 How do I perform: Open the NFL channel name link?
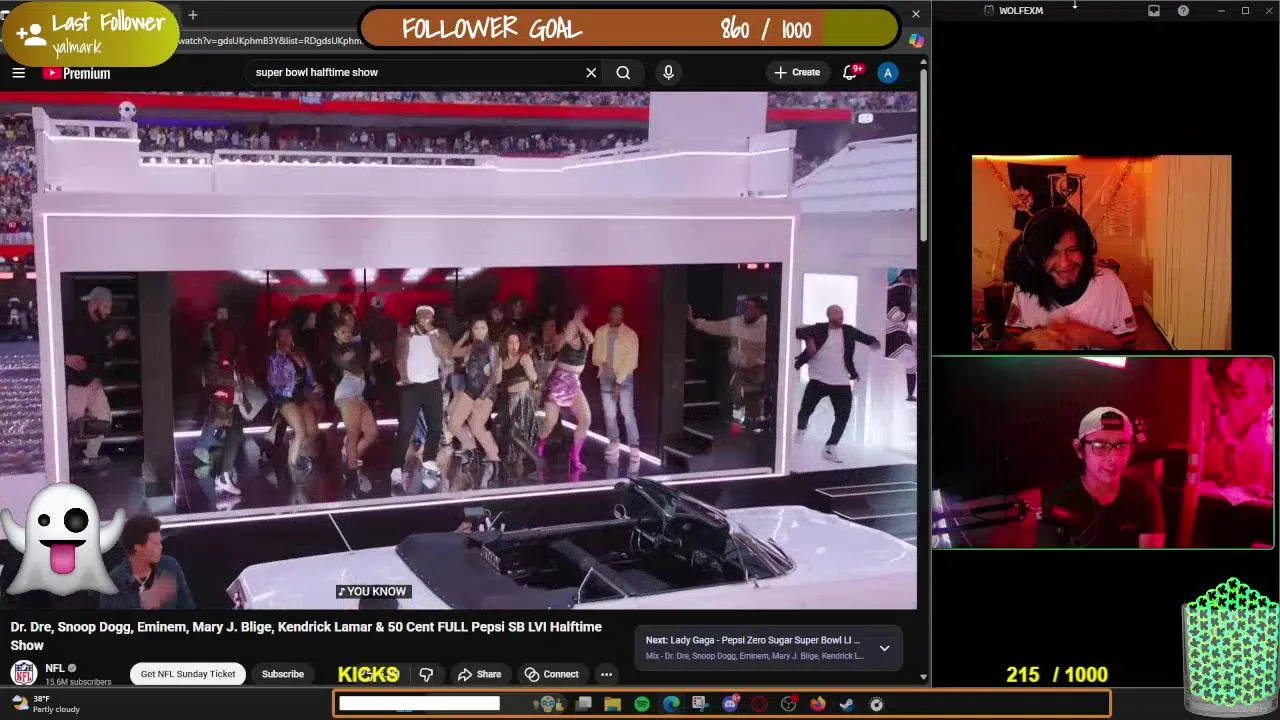click(x=55, y=668)
